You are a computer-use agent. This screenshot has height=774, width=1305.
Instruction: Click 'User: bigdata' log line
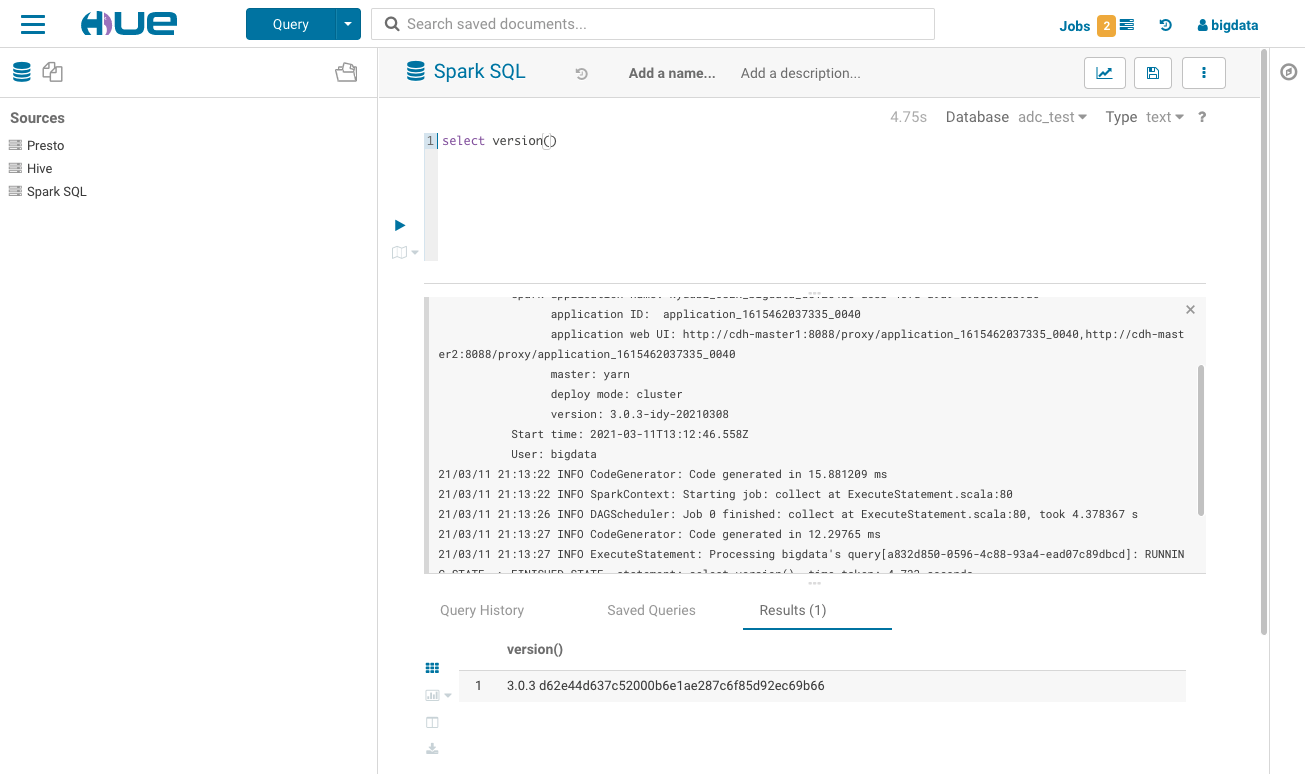point(554,454)
